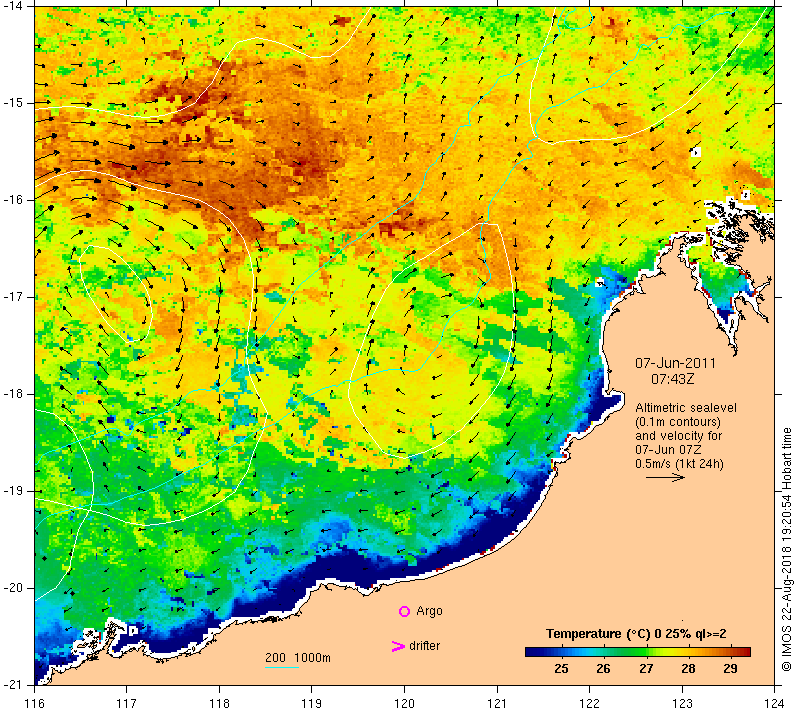
Task: Click the latitude axis label -14
Action: 13,6
